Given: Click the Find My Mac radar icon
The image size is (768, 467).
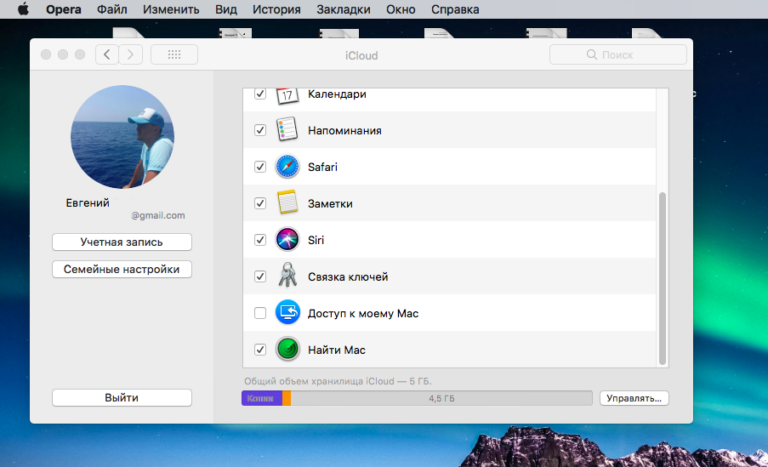Looking at the screenshot, I should (x=288, y=349).
